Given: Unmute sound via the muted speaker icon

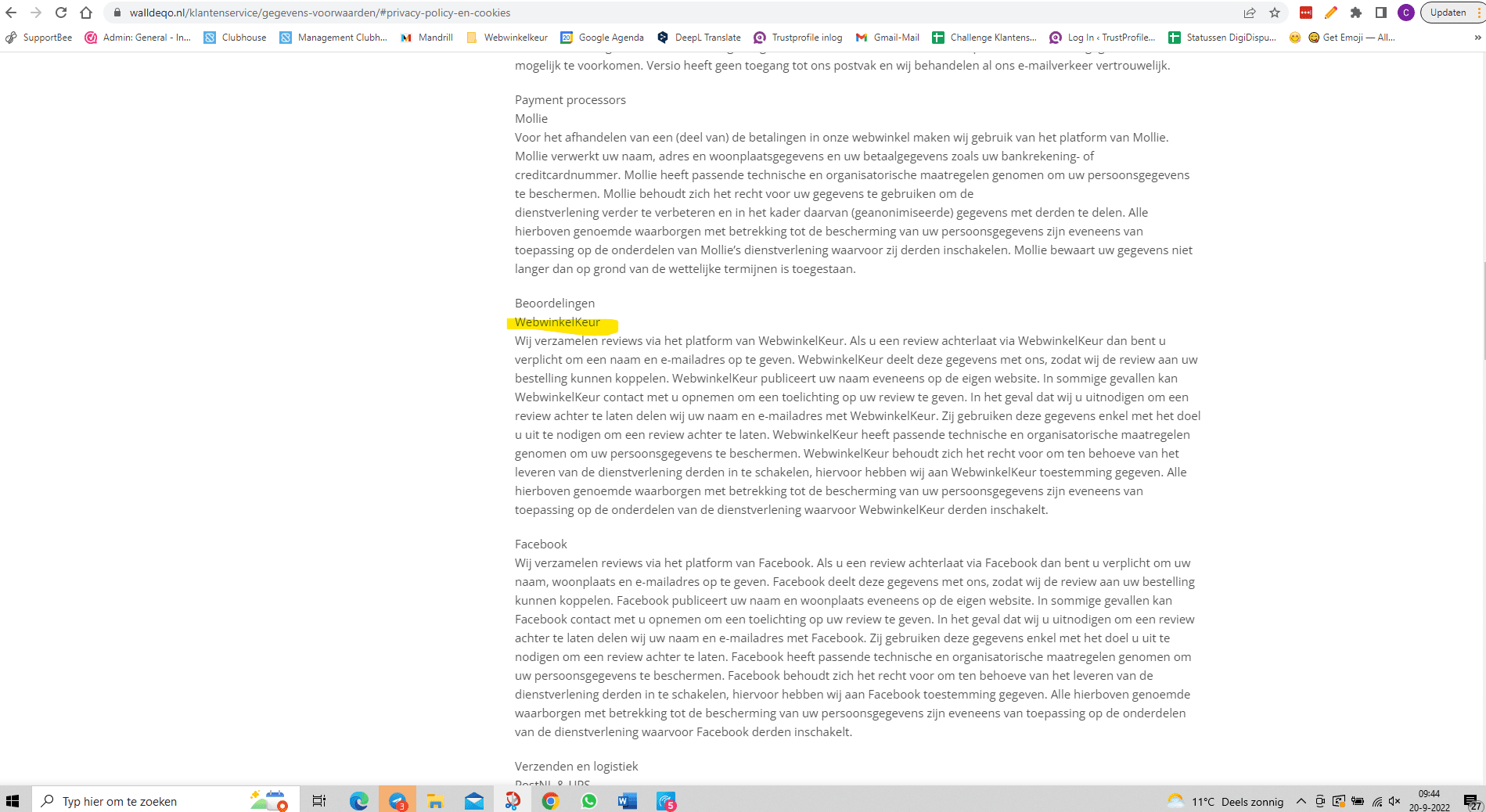Looking at the screenshot, I should pyautogui.click(x=1394, y=801).
